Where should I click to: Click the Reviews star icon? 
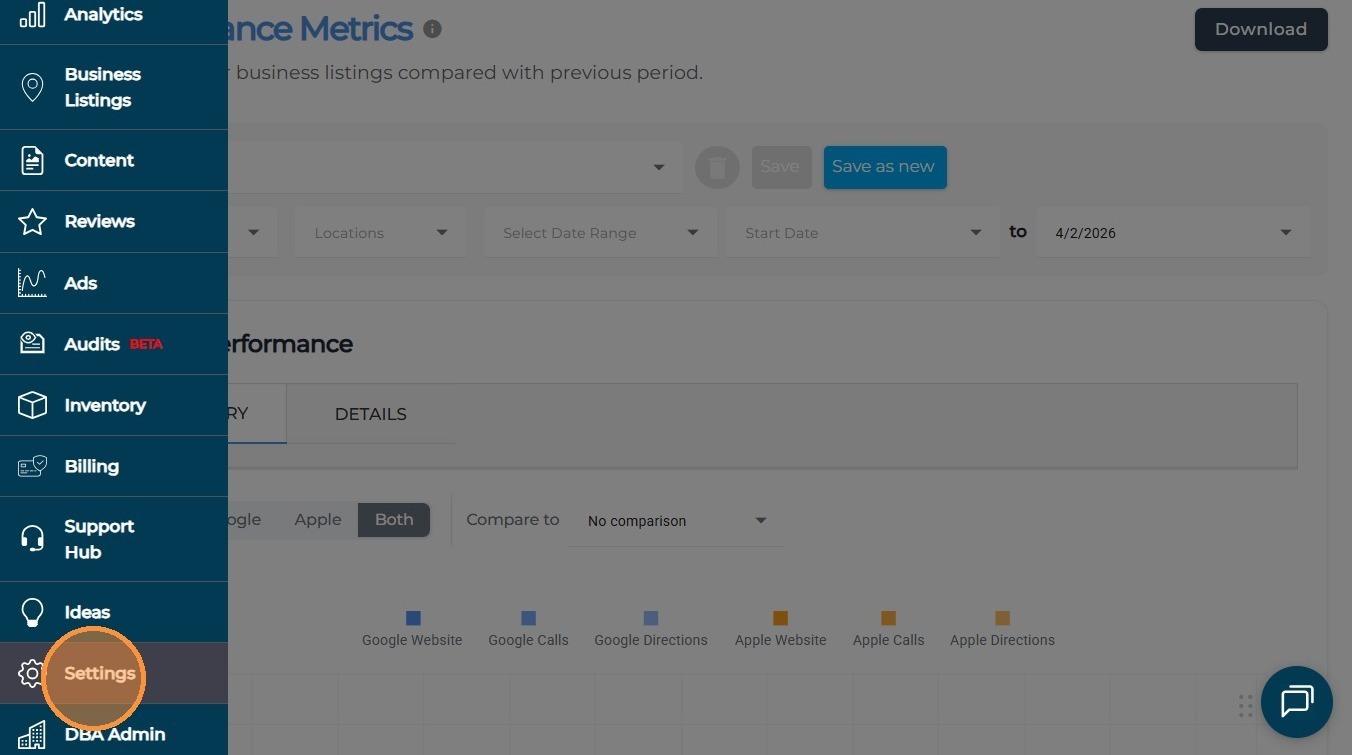click(x=32, y=222)
